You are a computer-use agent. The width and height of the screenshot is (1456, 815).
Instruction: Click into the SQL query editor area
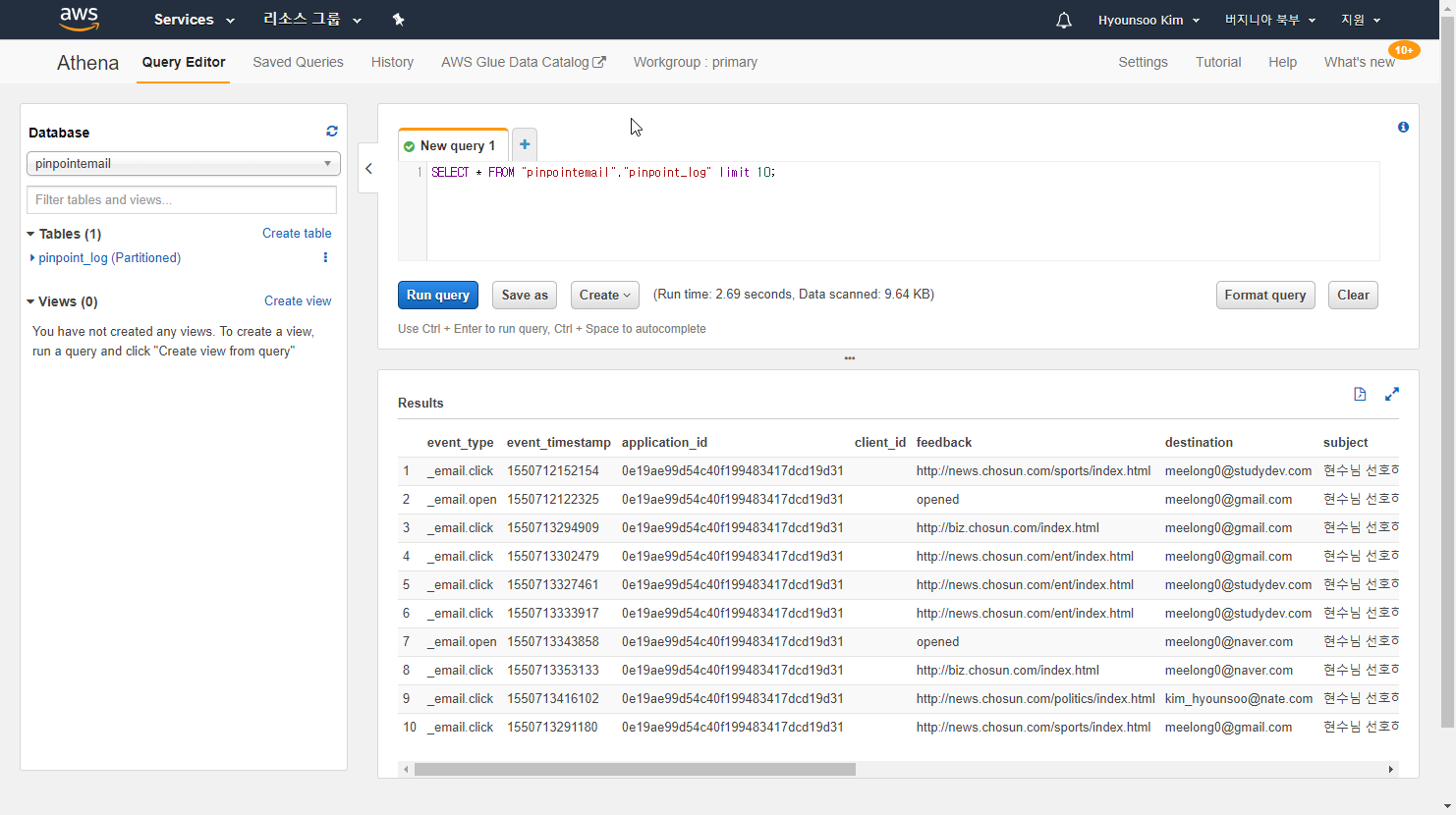tap(903, 211)
